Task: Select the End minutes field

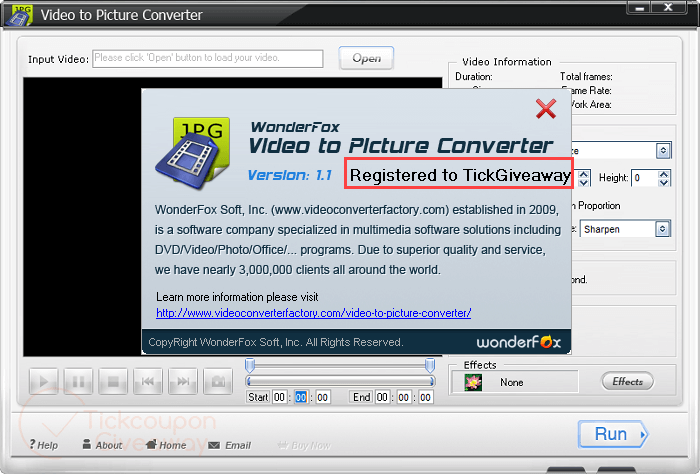Action: [x=404, y=397]
